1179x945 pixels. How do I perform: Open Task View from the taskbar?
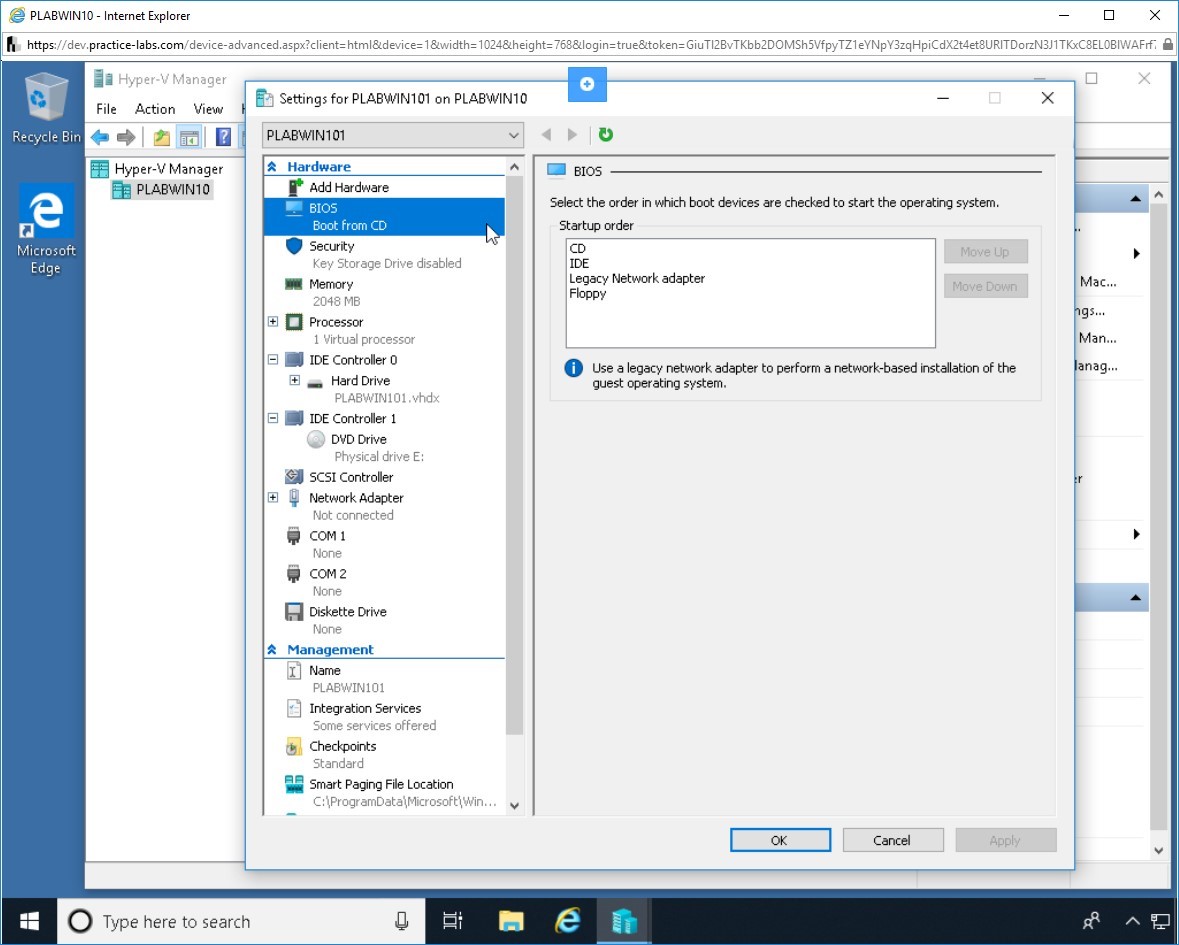coord(453,921)
